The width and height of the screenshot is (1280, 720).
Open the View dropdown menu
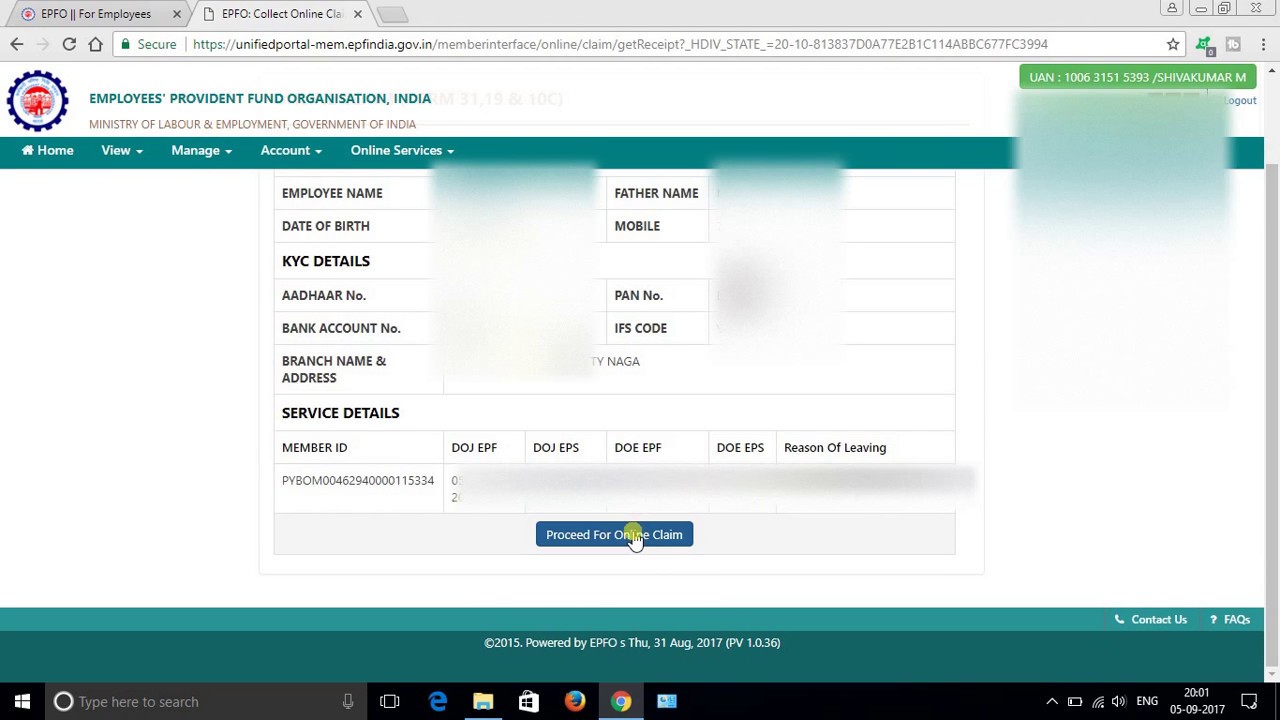[121, 150]
